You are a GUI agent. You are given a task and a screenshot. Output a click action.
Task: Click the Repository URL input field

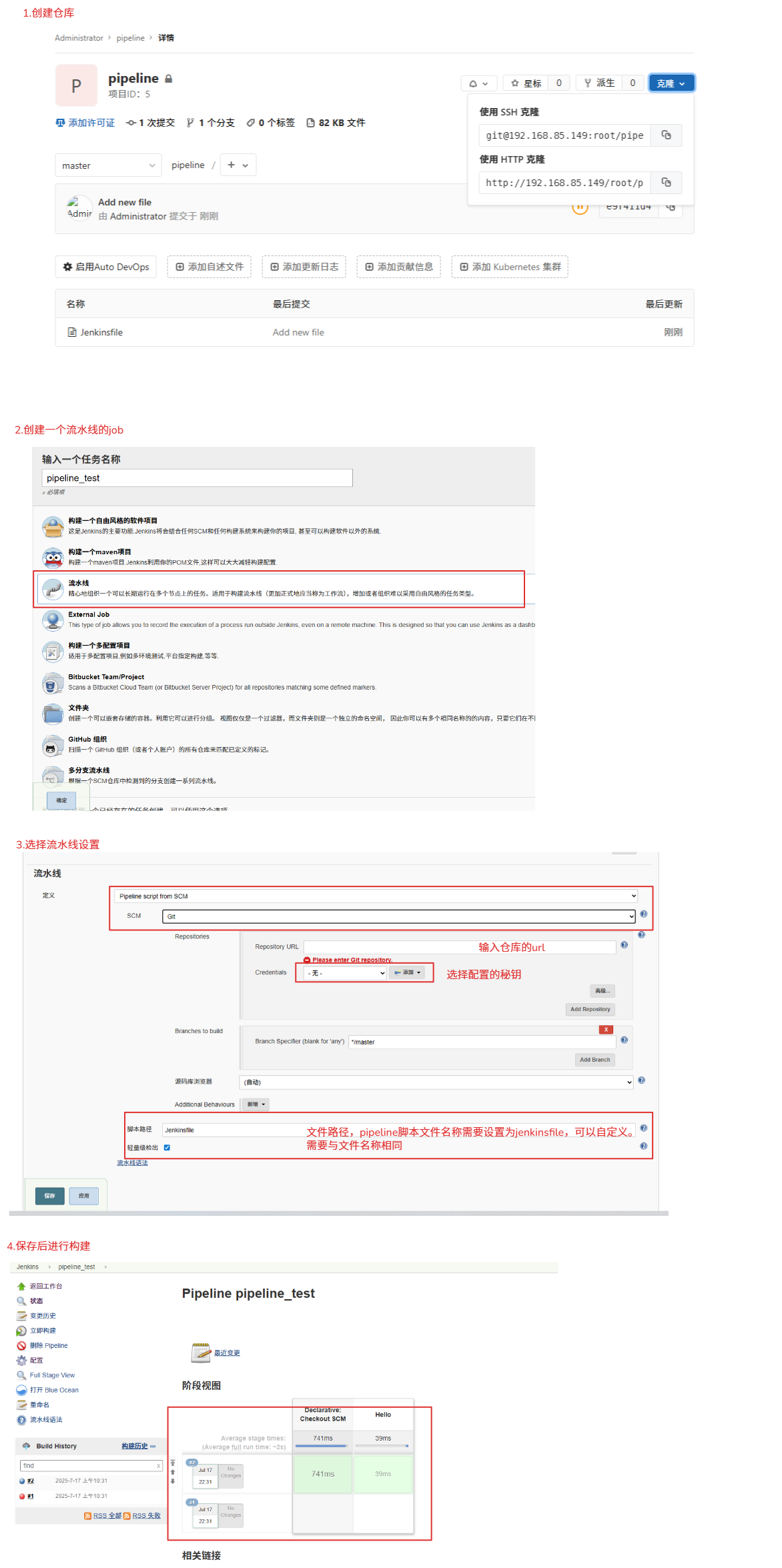[460, 947]
